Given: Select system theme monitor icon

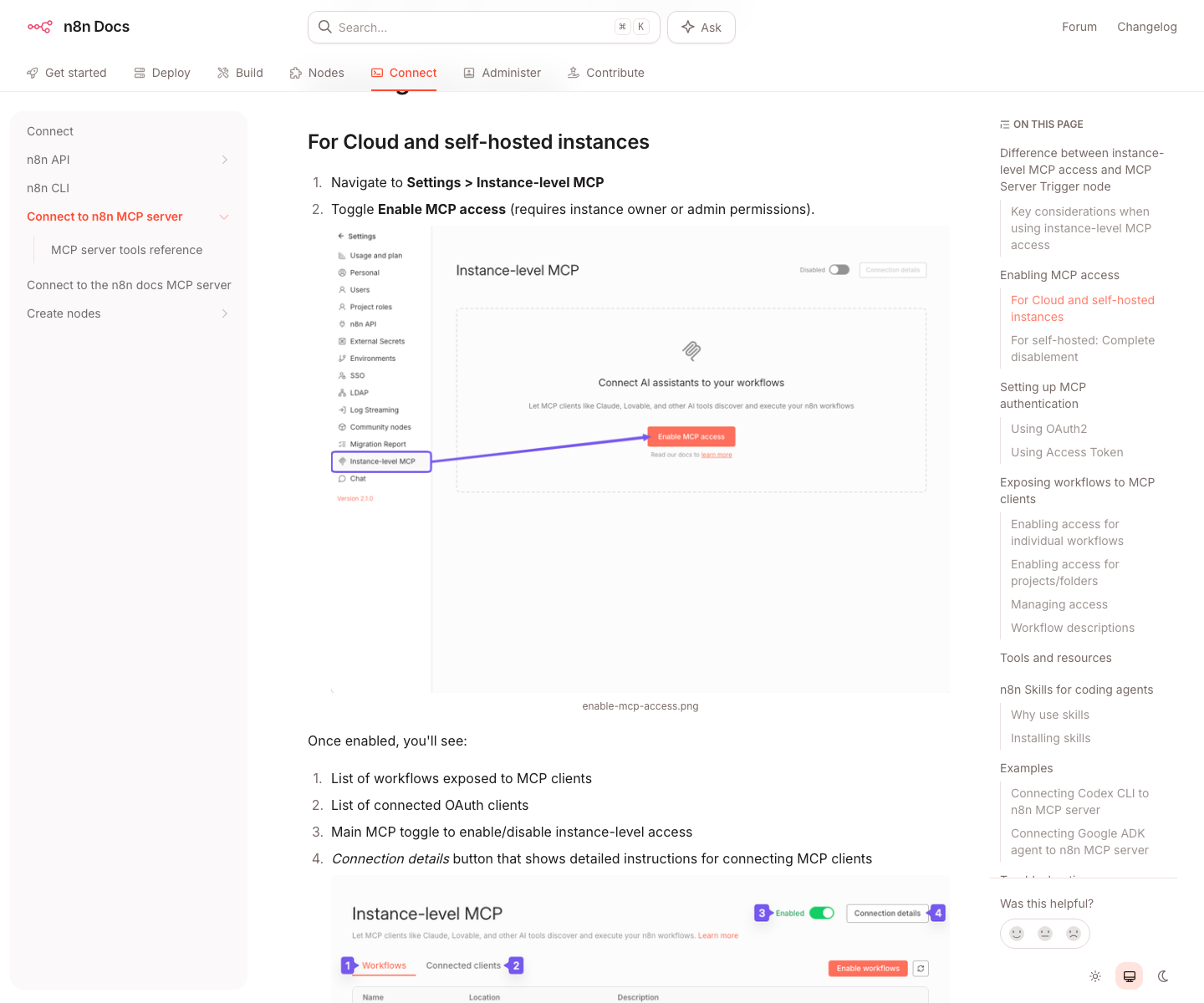Looking at the screenshot, I should point(1129,976).
